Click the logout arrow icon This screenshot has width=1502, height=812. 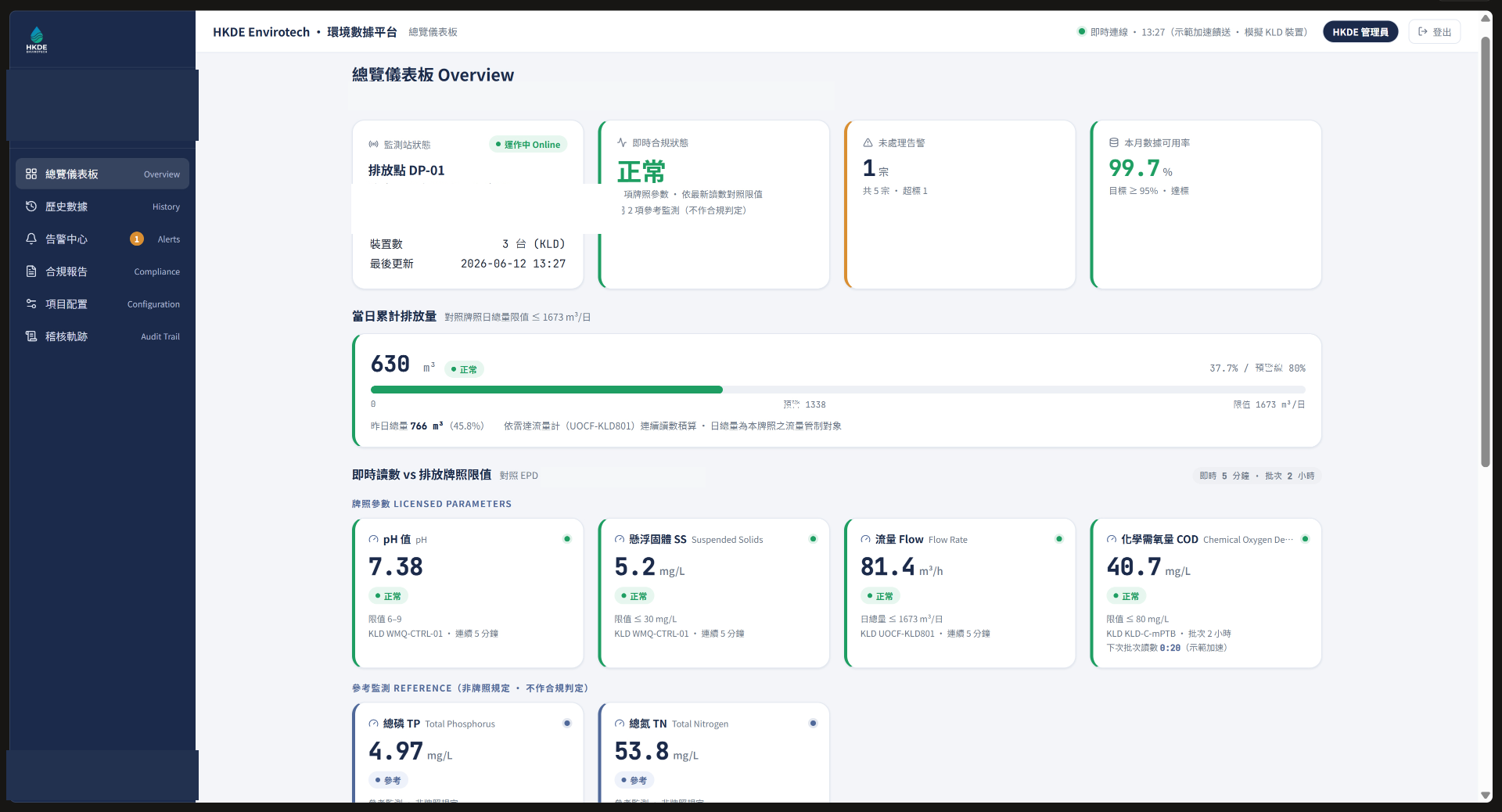coord(1423,32)
